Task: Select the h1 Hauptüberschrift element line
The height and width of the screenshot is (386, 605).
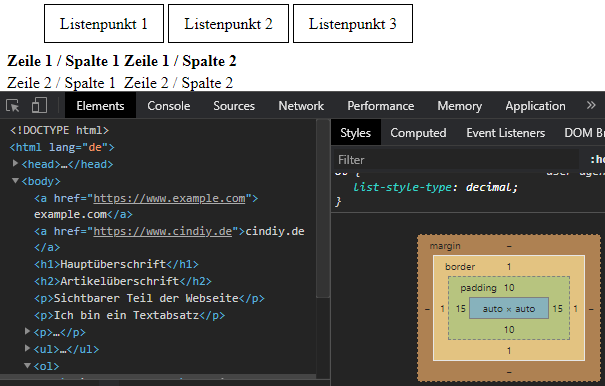Action: (116, 264)
